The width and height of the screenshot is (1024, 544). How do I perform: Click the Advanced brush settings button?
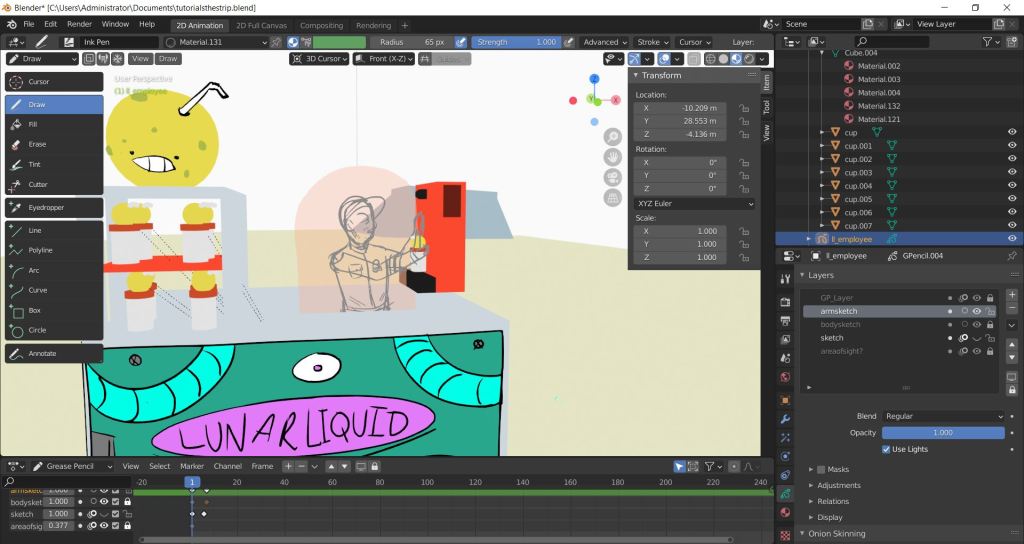pos(605,42)
